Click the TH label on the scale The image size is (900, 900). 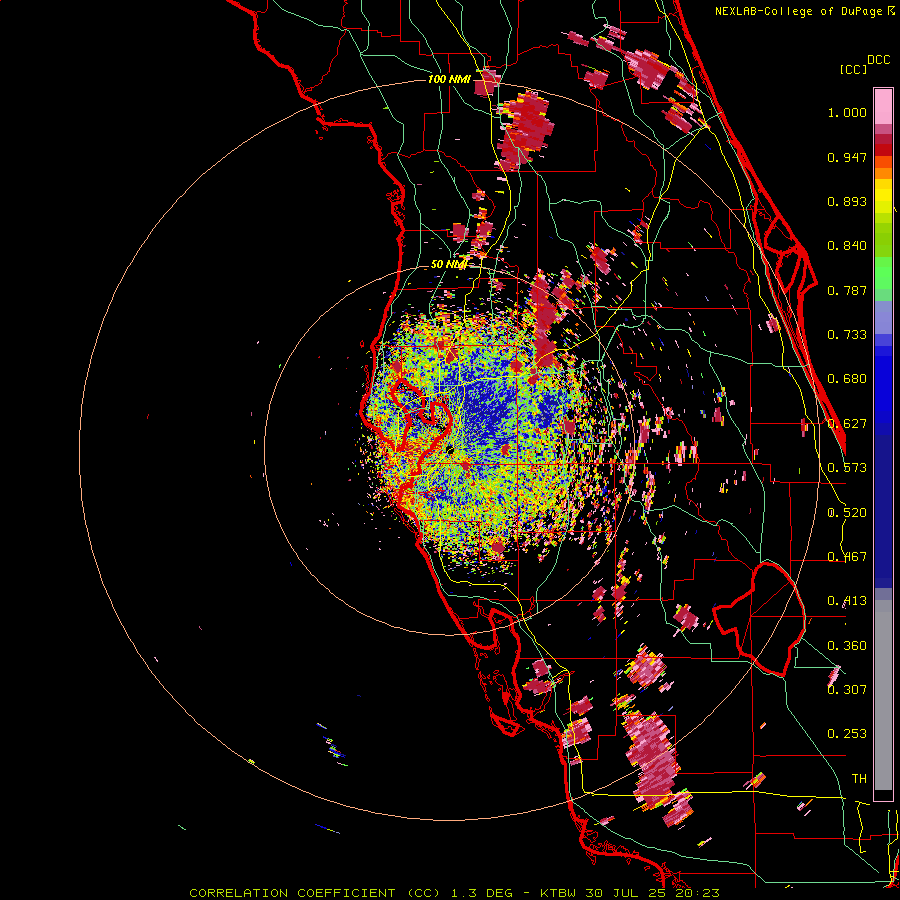pos(859,779)
